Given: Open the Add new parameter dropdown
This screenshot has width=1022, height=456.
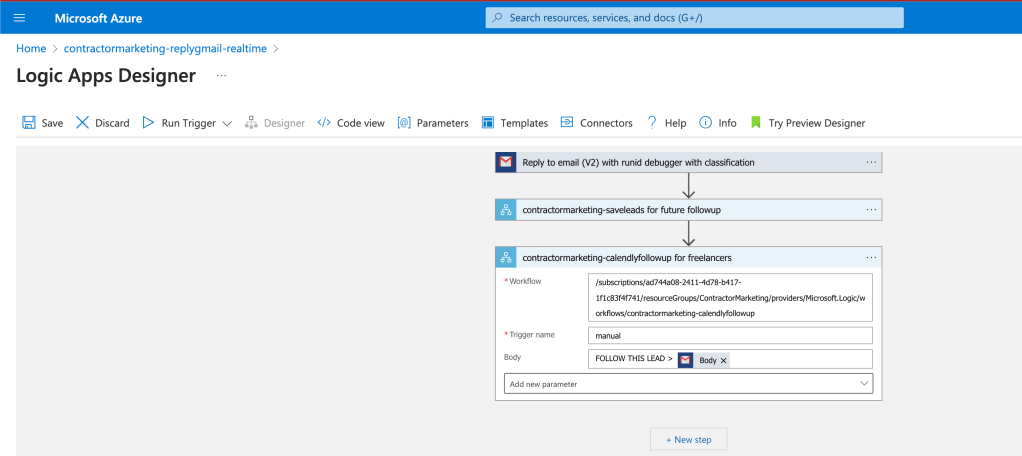Looking at the screenshot, I should (x=688, y=384).
